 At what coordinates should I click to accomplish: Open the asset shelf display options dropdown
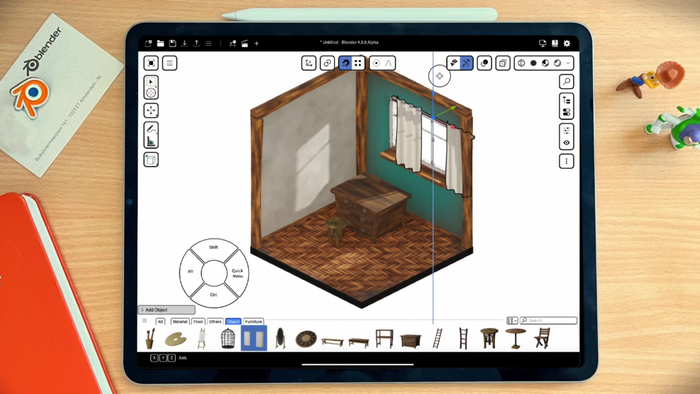pyautogui.click(x=512, y=320)
